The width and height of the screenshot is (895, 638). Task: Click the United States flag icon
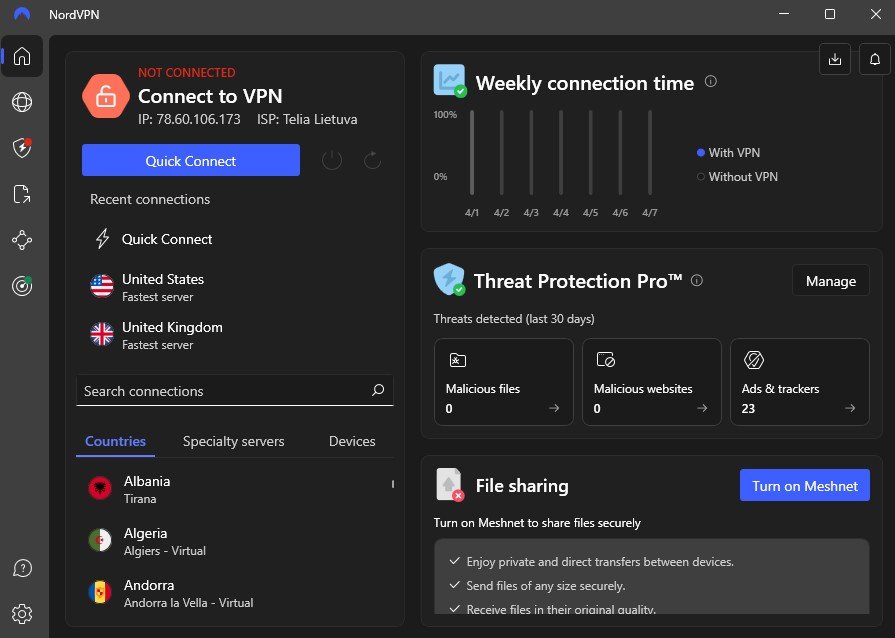102,286
